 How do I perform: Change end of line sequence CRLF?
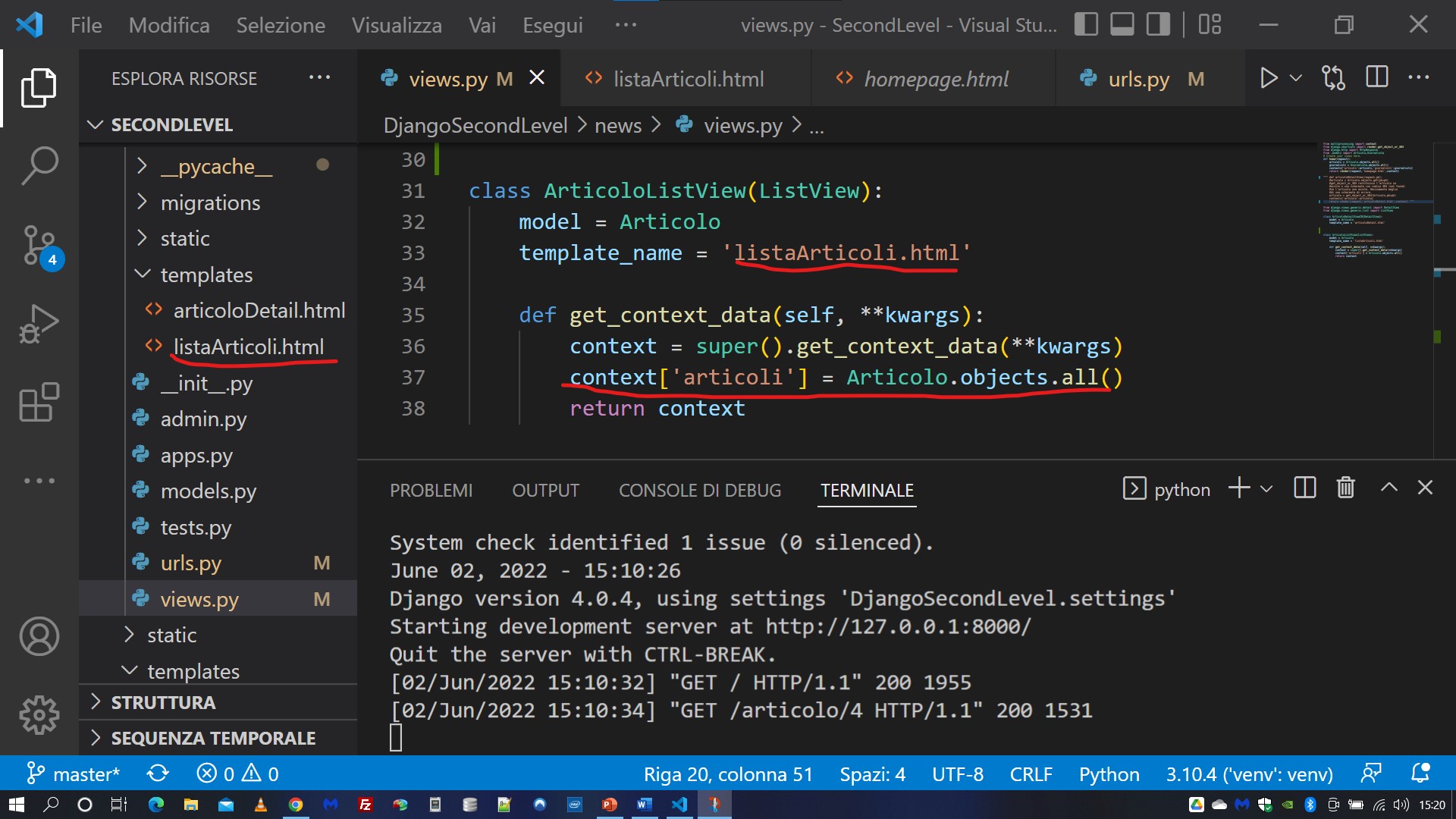click(1031, 773)
